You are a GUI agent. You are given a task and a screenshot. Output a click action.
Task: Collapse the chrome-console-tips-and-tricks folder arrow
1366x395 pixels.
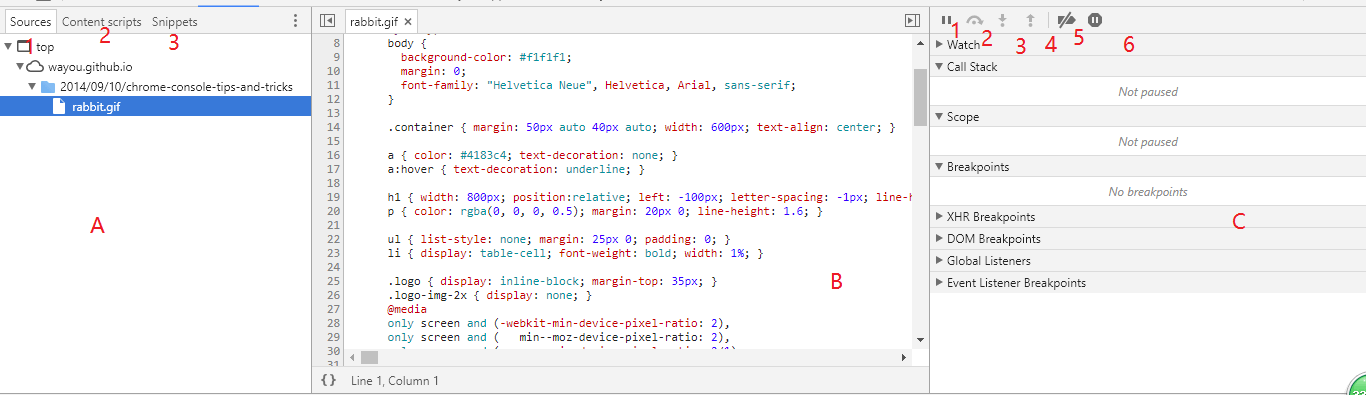[33, 87]
